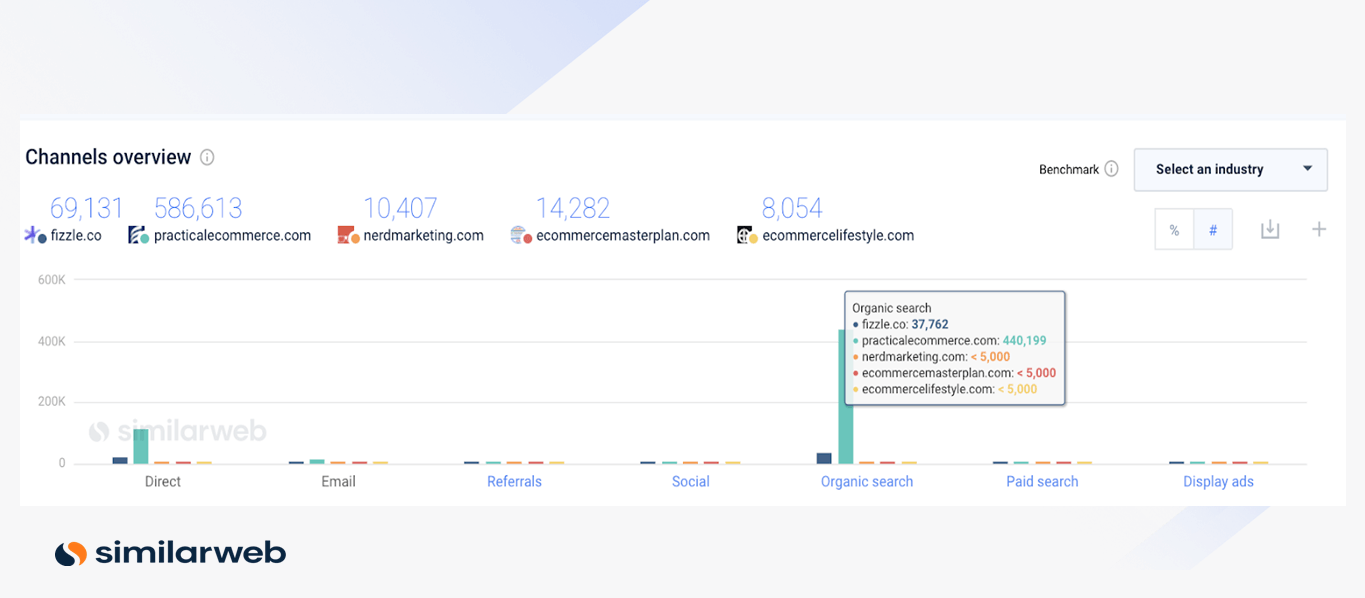Click the nerdmarketing.com favicon
The width and height of the screenshot is (1365, 598).
tap(348, 236)
